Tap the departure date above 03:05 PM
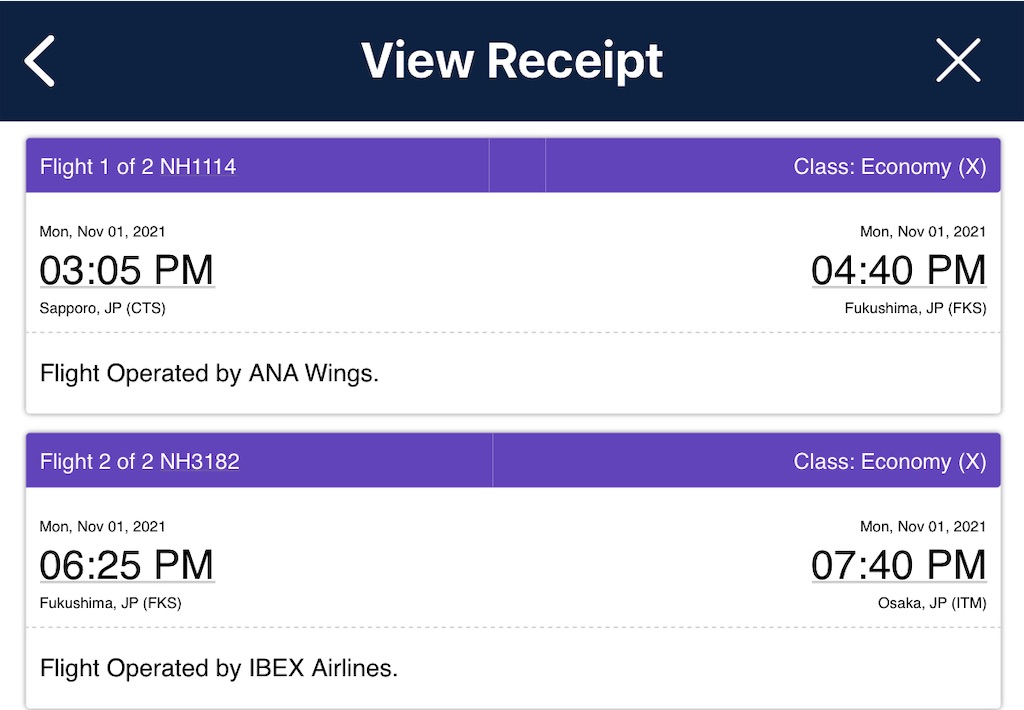The height and width of the screenshot is (710, 1024). 103,232
